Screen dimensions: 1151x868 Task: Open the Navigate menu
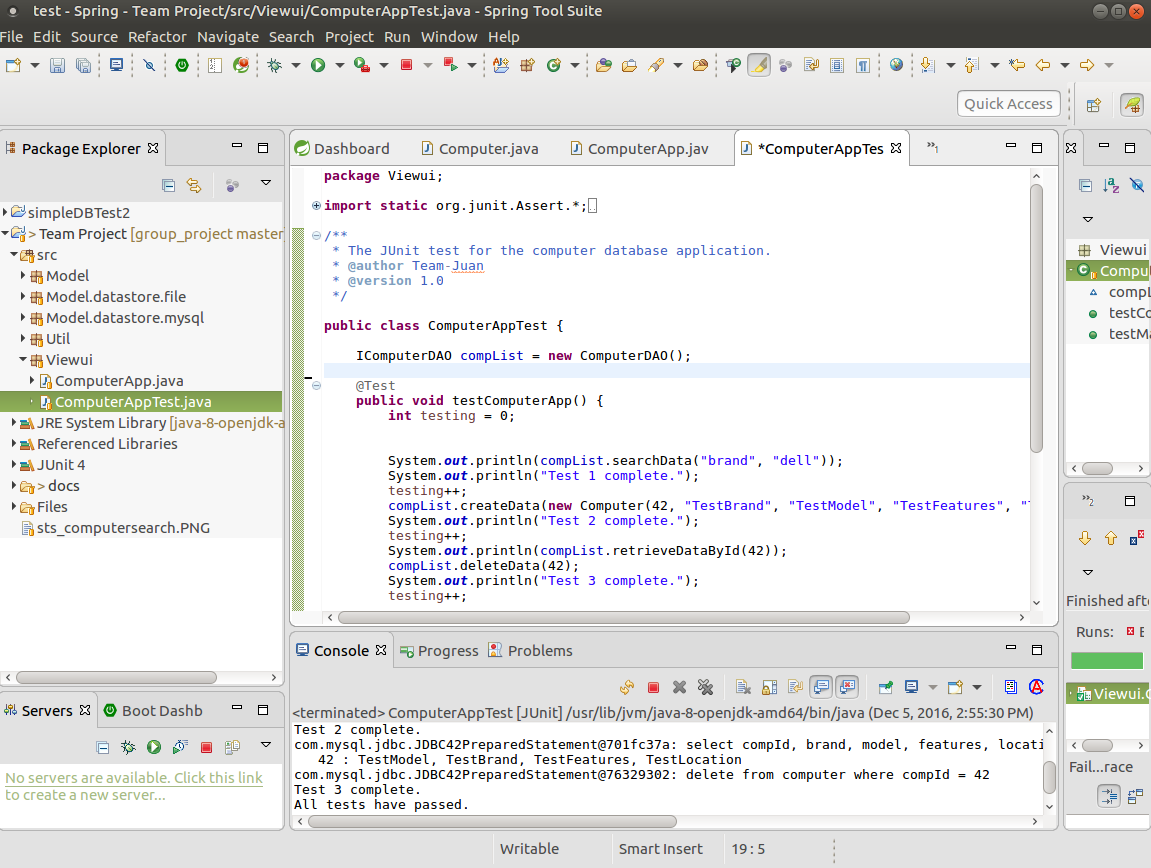tap(228, 37)
